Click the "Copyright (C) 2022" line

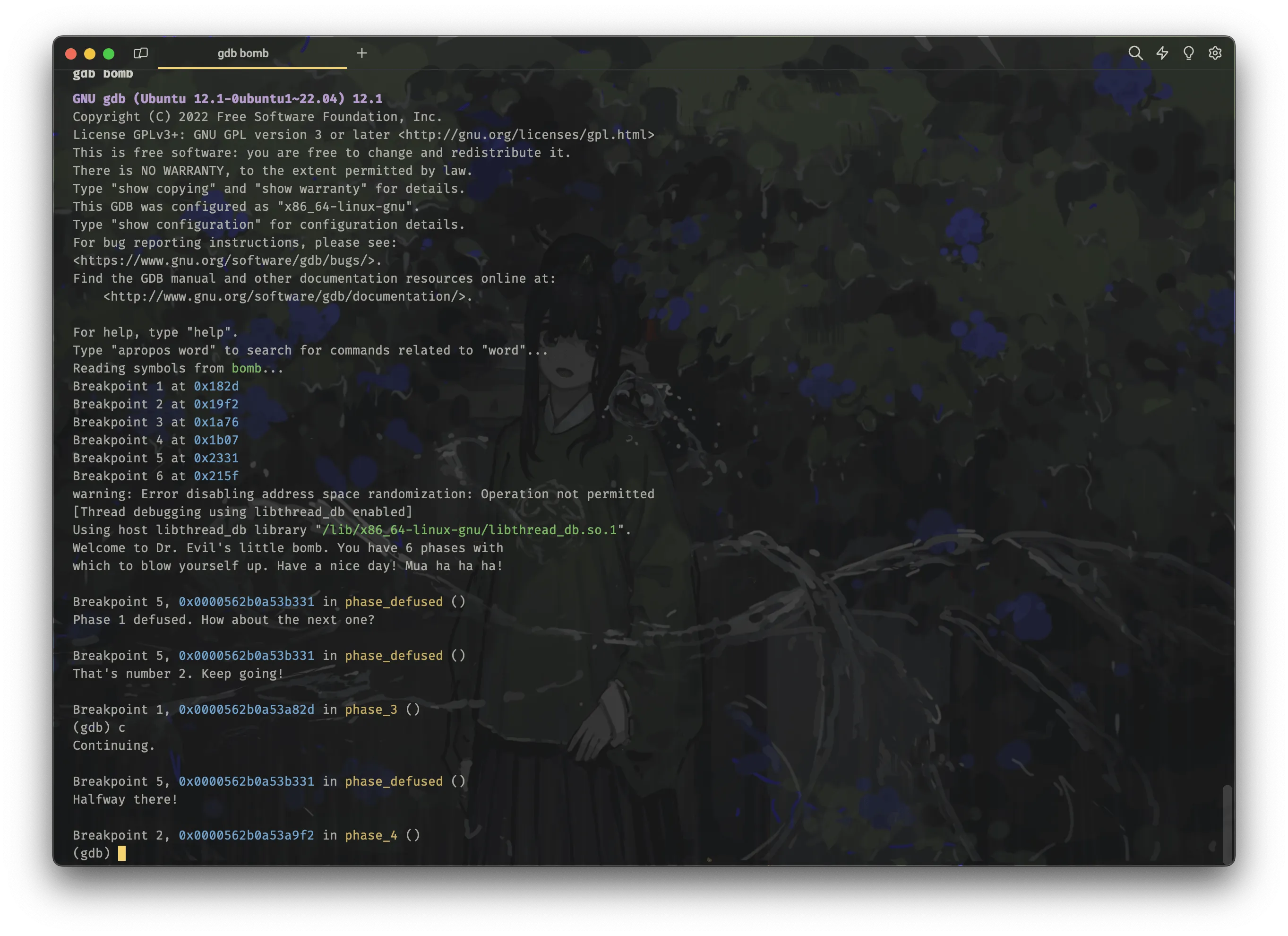(x=257, y=116)
